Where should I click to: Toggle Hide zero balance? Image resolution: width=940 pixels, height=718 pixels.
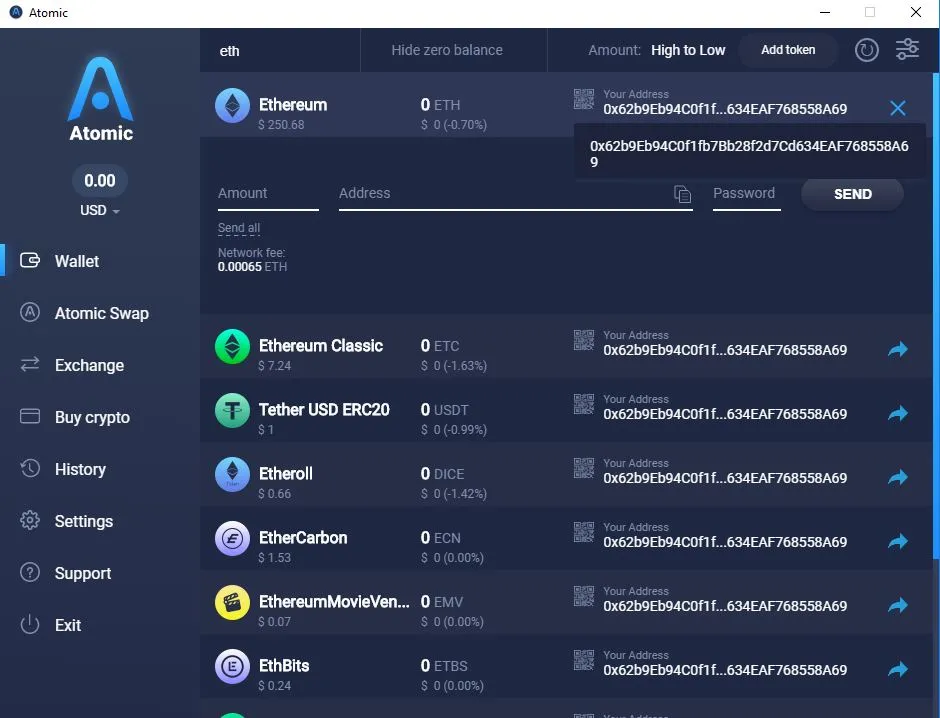pyautogui.click(x=447, y=50)
